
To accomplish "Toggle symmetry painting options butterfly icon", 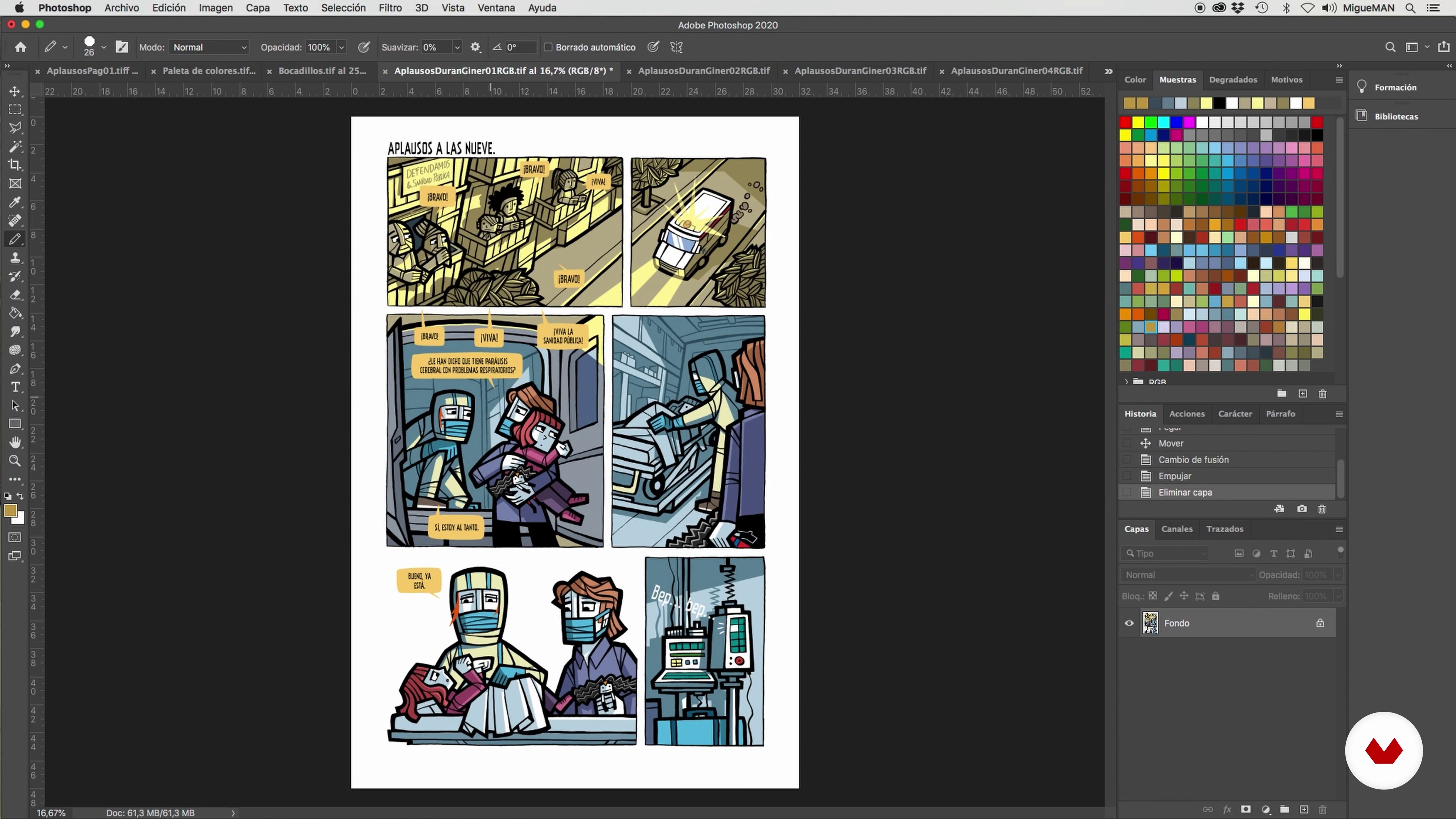I will tap(676, 47).
